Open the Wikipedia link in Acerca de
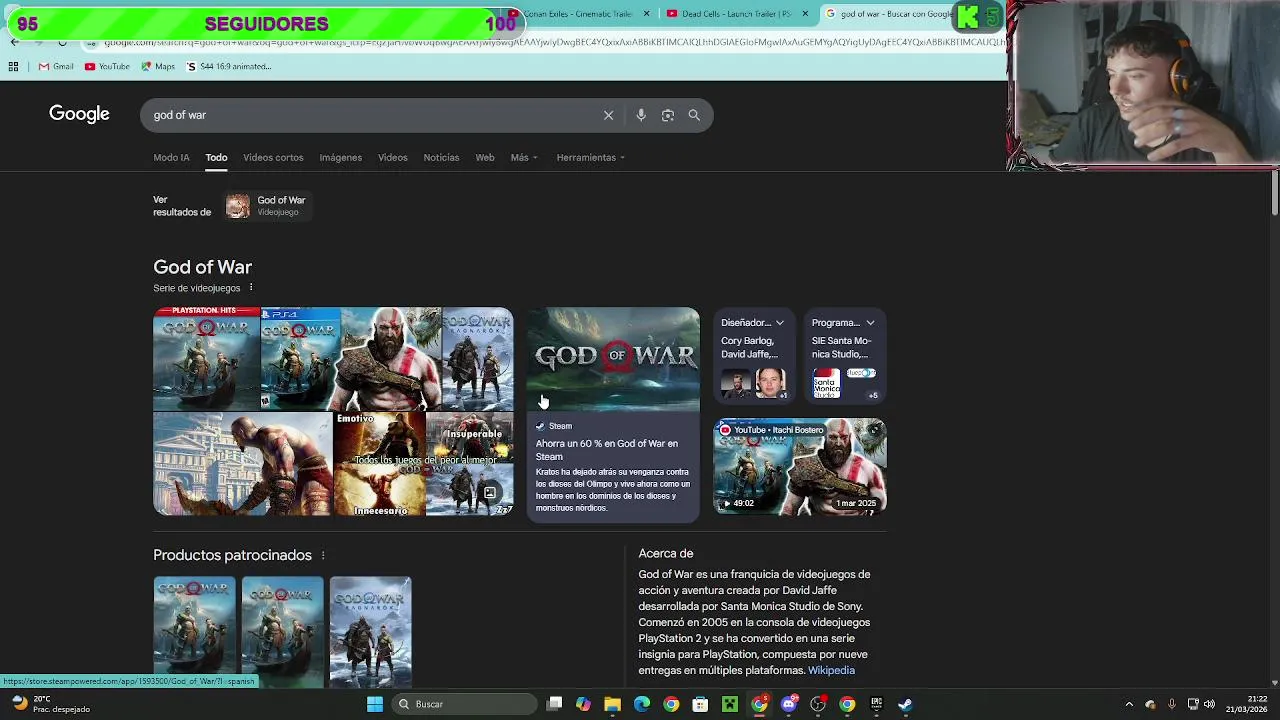Screen dimensions: 1280x720 831,671
